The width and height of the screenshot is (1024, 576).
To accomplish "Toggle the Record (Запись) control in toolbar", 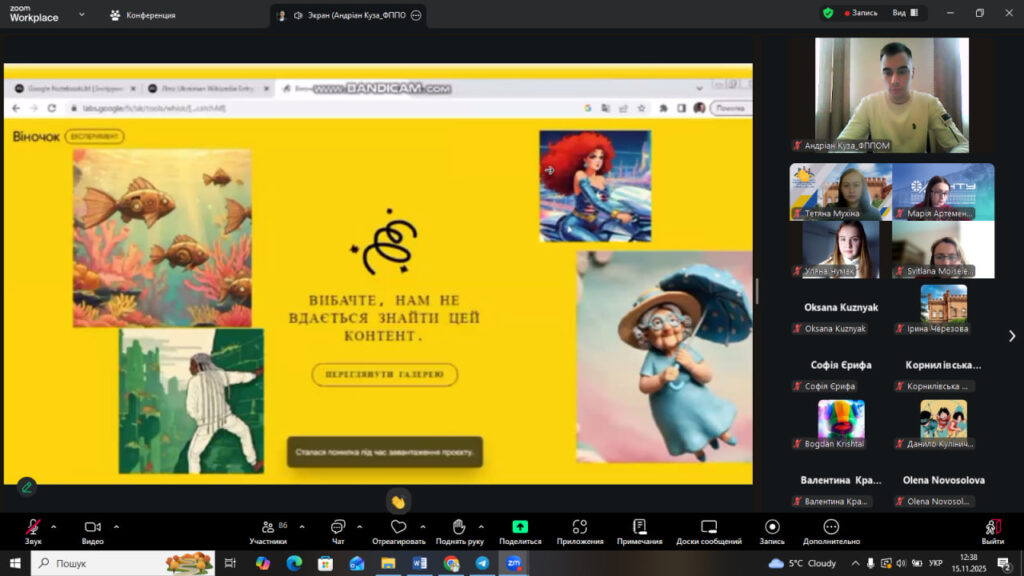I will pos(771,531).
